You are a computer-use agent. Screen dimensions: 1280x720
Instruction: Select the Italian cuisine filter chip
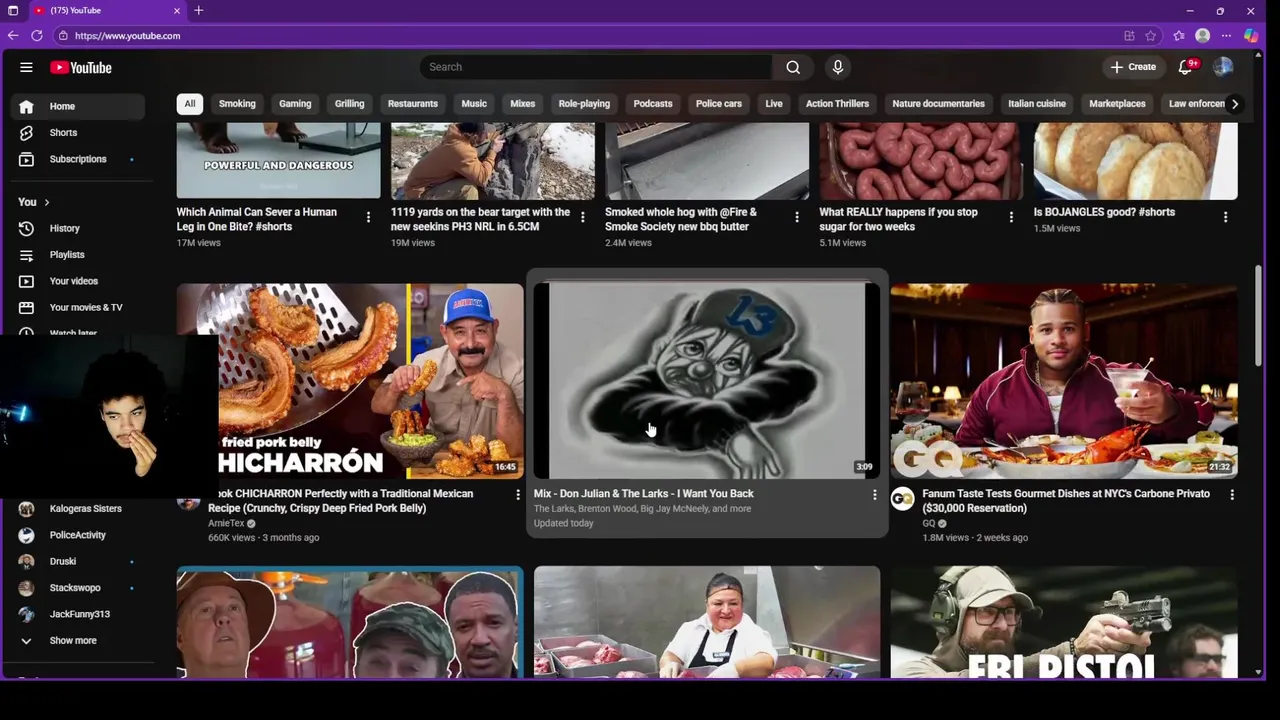coord(1037,104)
